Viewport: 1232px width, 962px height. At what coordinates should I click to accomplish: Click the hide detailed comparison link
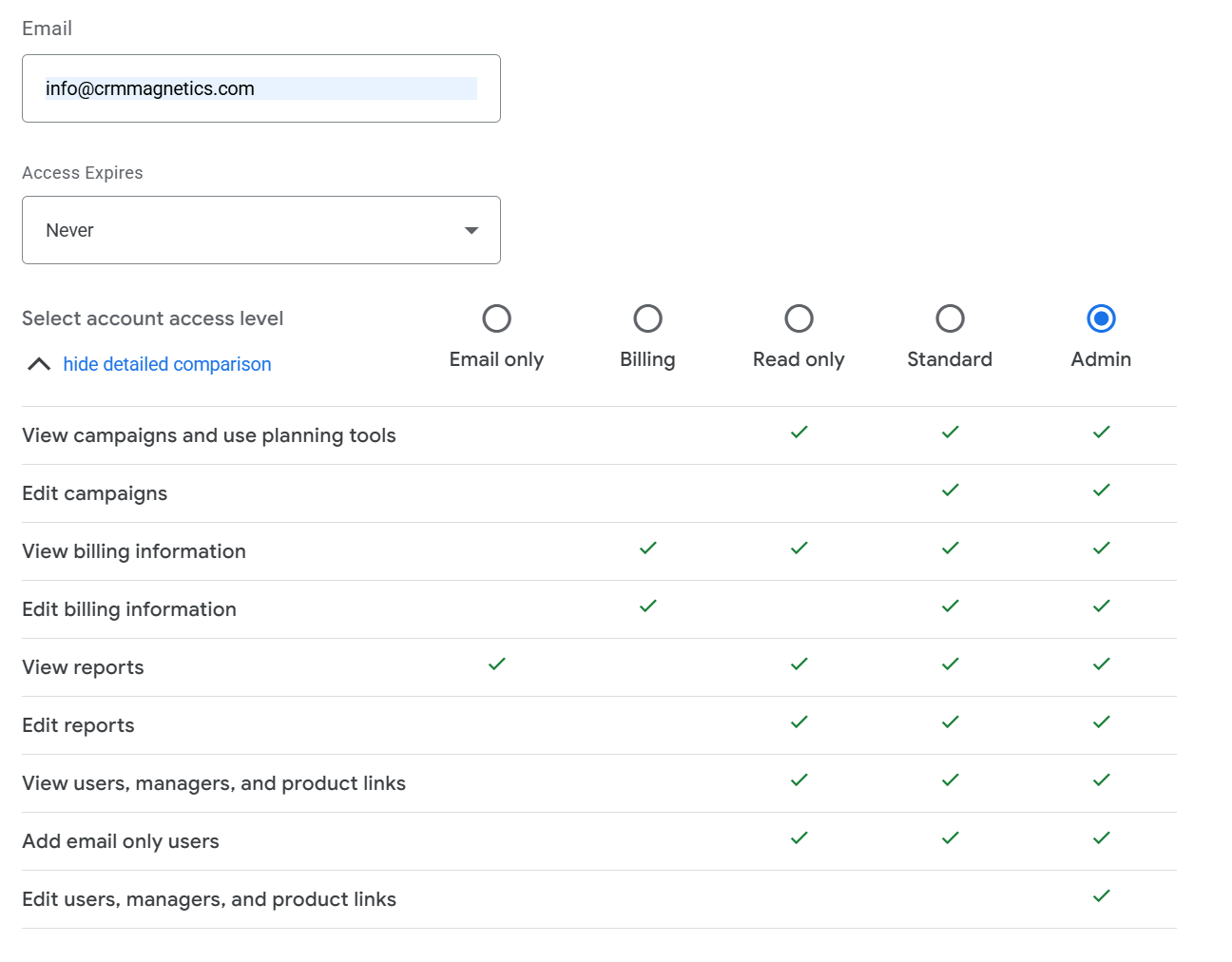tap(167, 364)
